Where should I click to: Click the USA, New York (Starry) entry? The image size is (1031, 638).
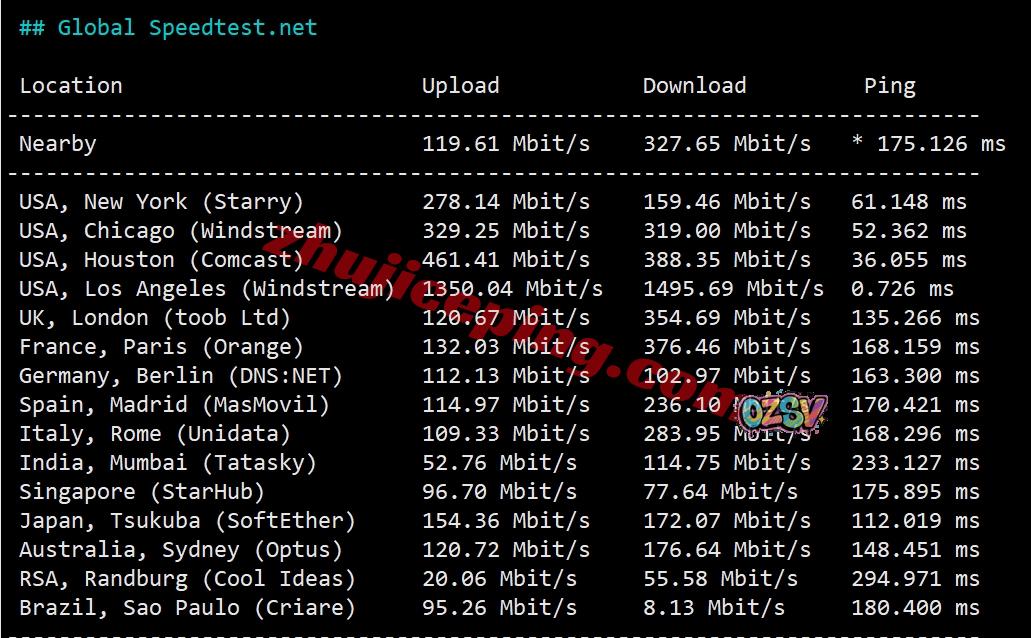coord(161,202)
